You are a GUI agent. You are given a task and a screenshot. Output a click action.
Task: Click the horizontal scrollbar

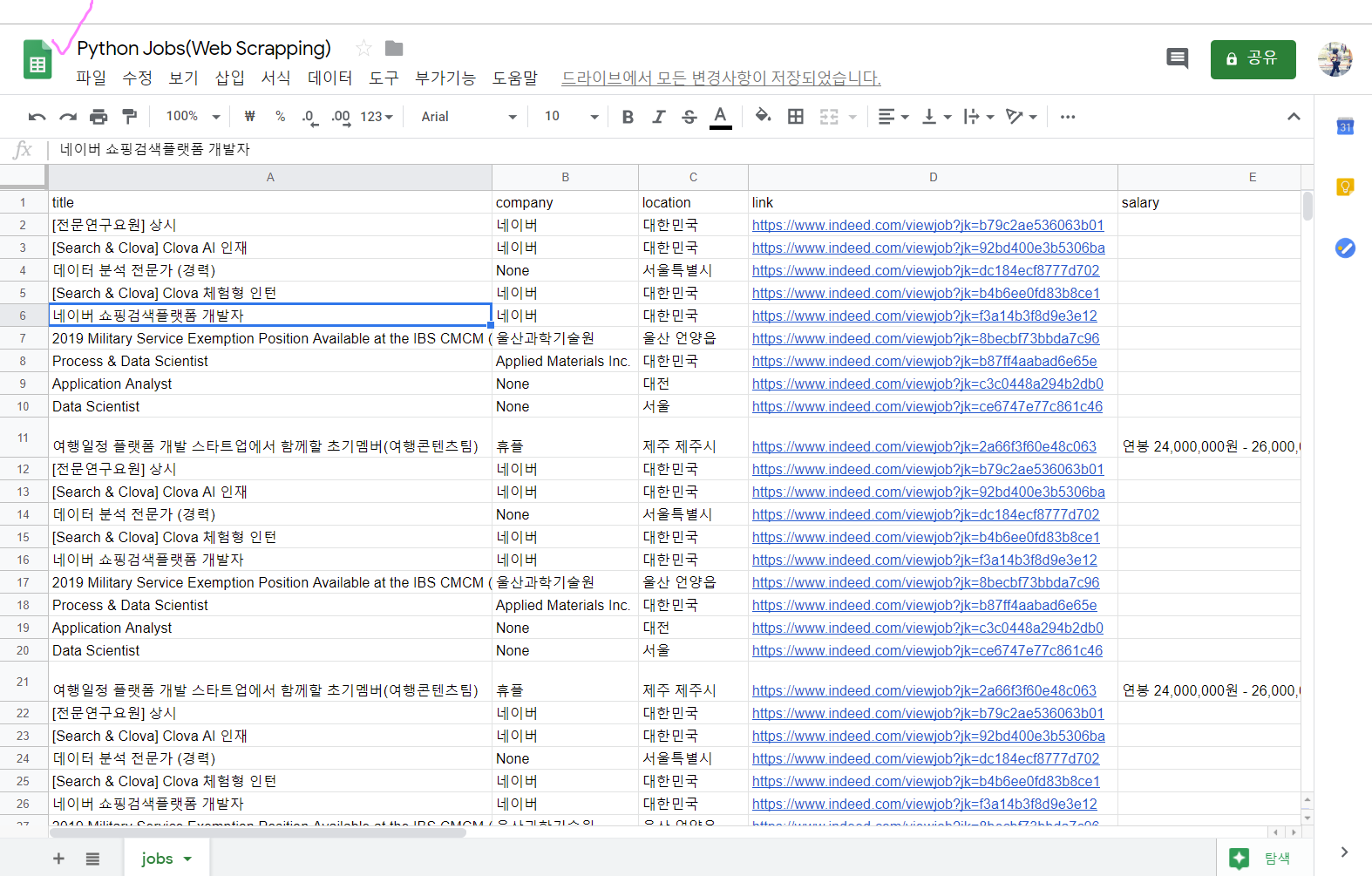click(x=258, y=832)
